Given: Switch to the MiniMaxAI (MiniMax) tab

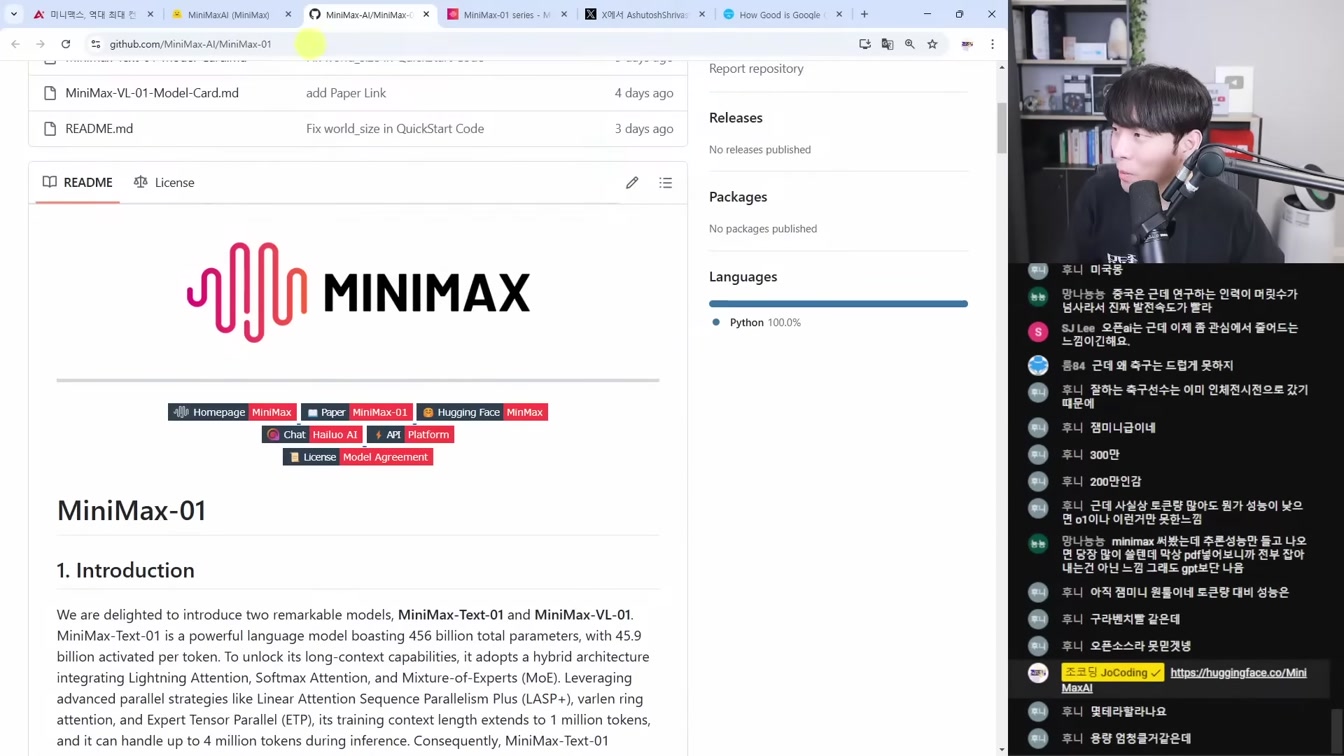Looking at the screenshot, I should coord(230,15).
